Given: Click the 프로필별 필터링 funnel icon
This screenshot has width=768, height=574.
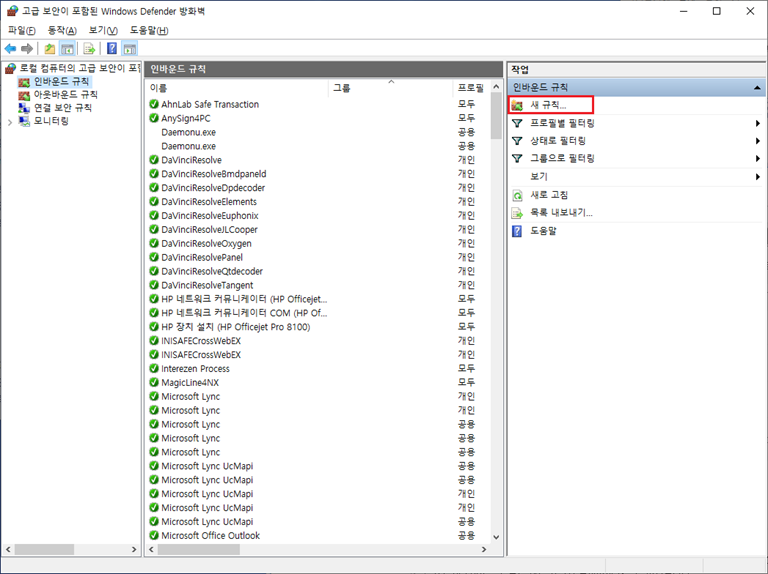Looking at the screenshot, I should 517,123.
